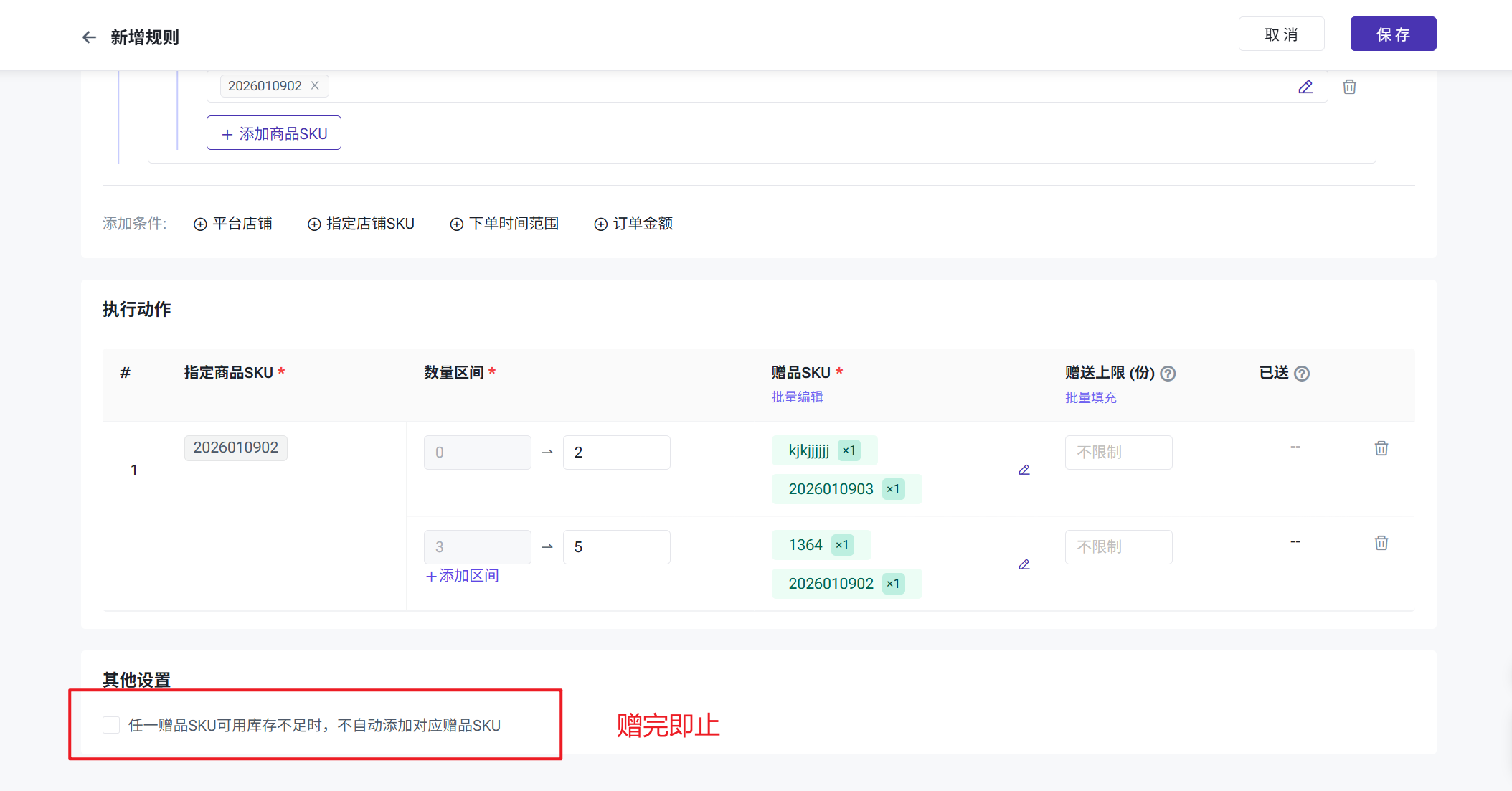This screenshot has height=791, width=1512.
Task: Click the edit pencil in SKU 2026010902 row
Action: pyautogui.click(x=1305, y=87)
